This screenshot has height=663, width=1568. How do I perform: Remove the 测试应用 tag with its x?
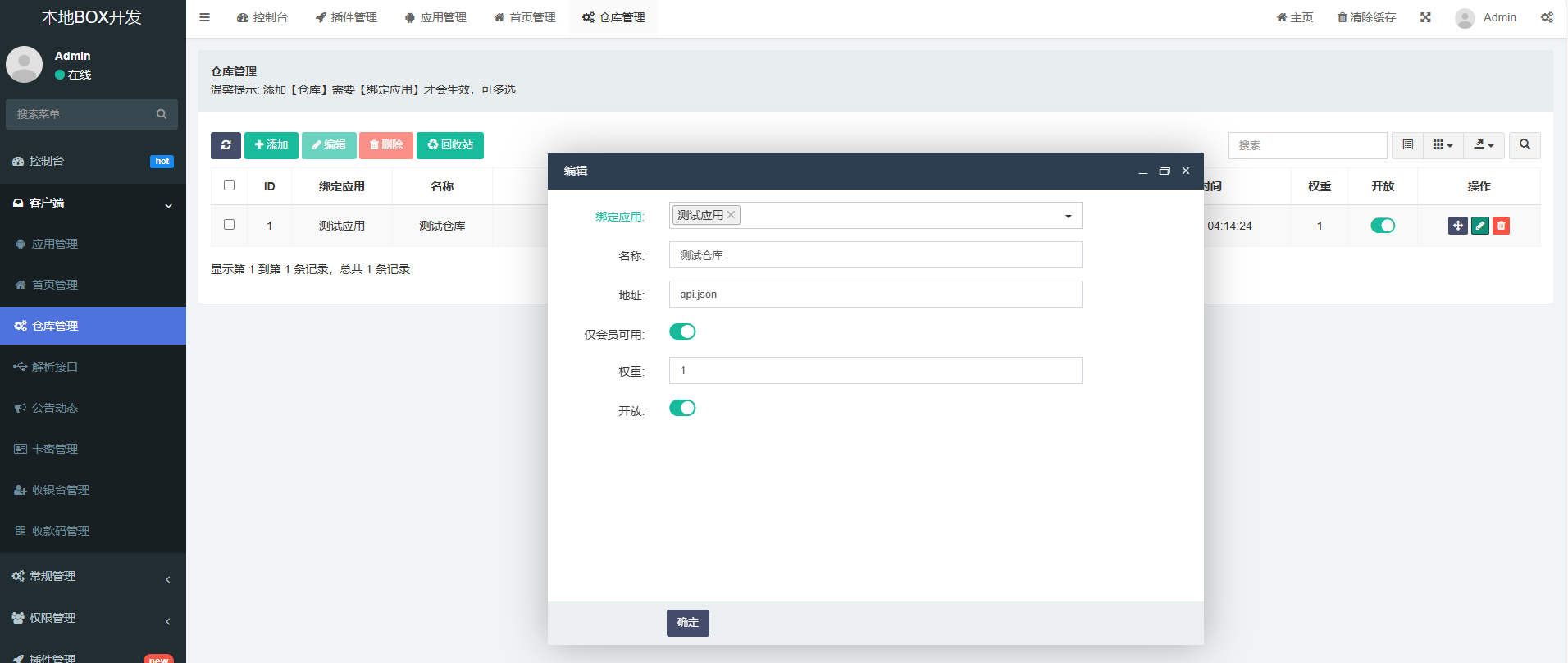point(731,215)
